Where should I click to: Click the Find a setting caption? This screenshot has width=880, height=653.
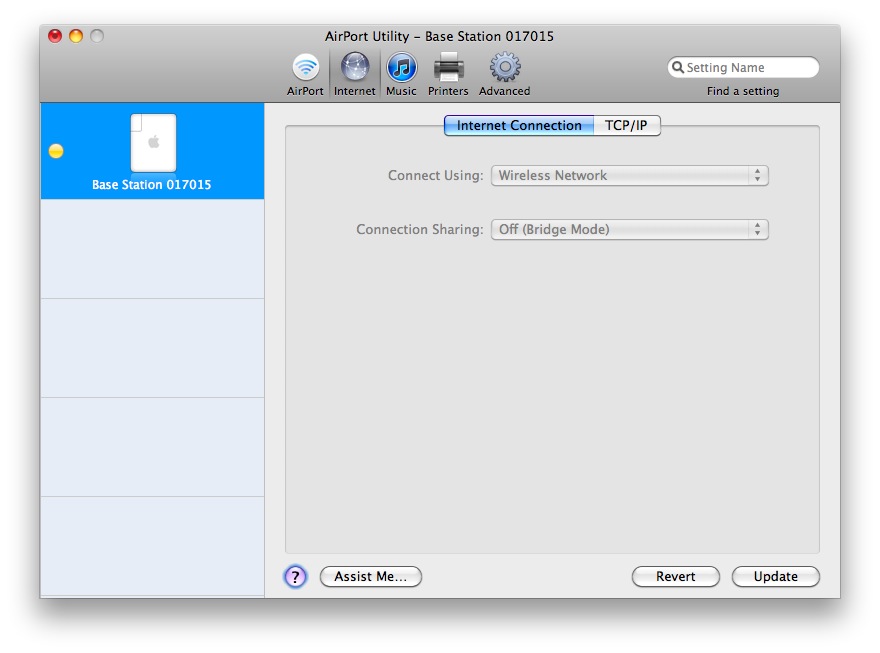(x=743, y=91)
